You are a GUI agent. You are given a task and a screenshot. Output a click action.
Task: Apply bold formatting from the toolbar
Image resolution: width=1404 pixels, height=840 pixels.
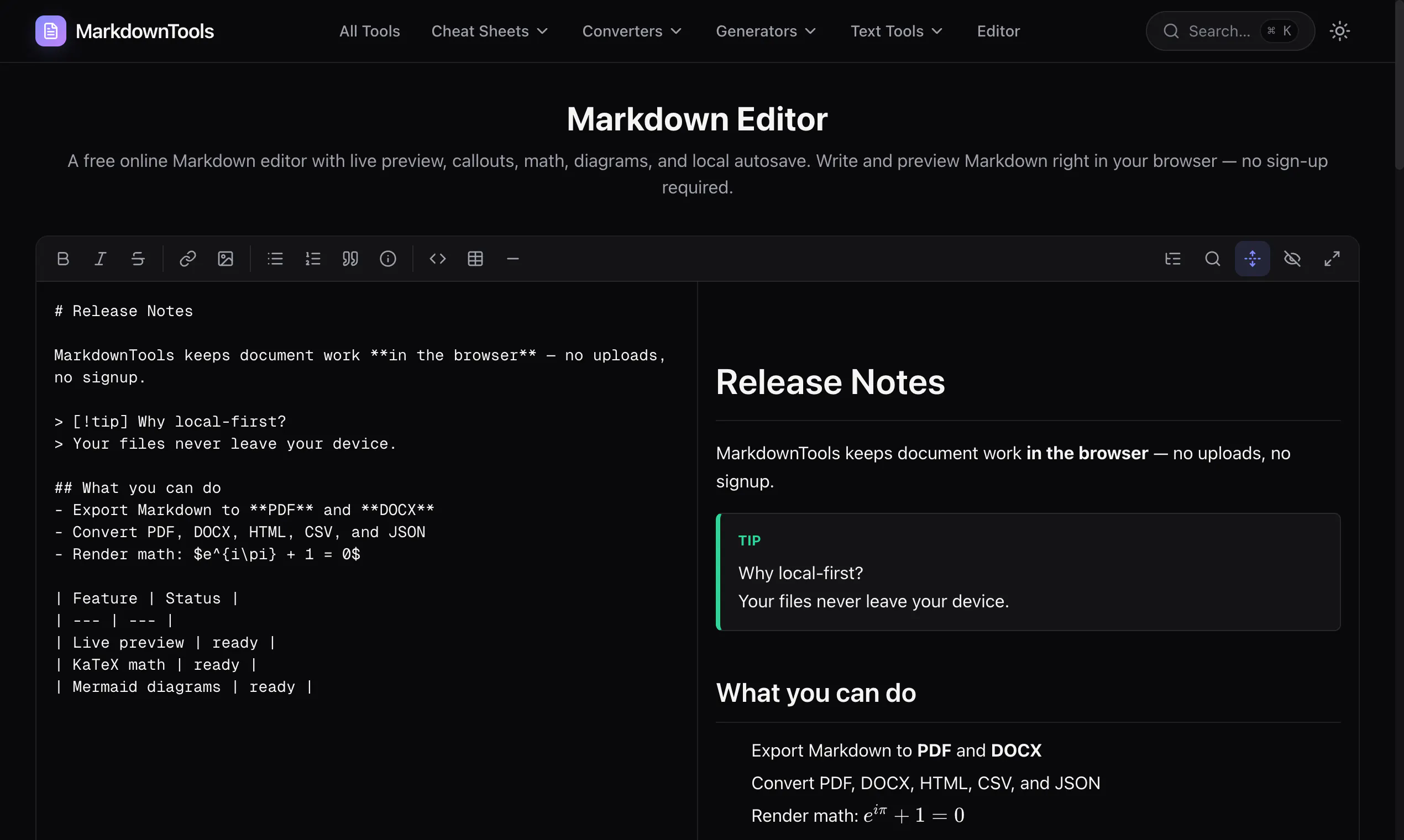[63, 259]
